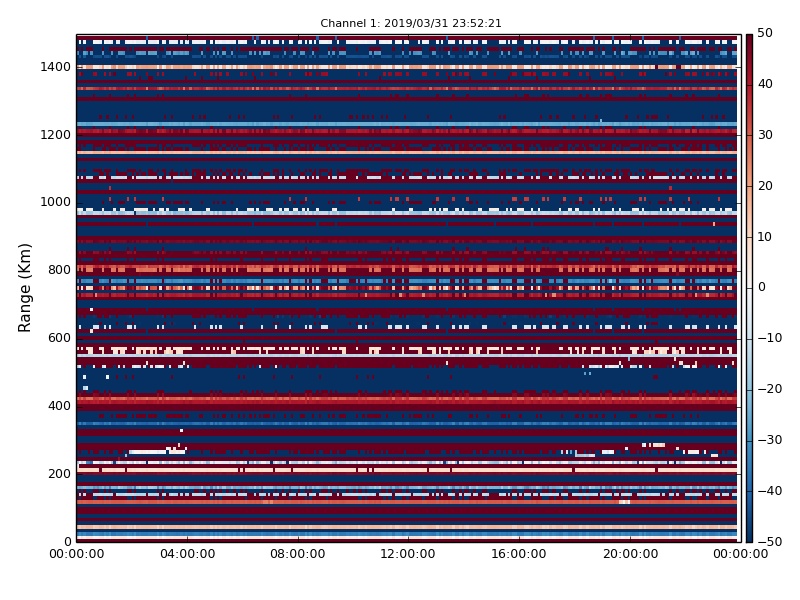Click the 1000 range tick label

pos(56,202)
